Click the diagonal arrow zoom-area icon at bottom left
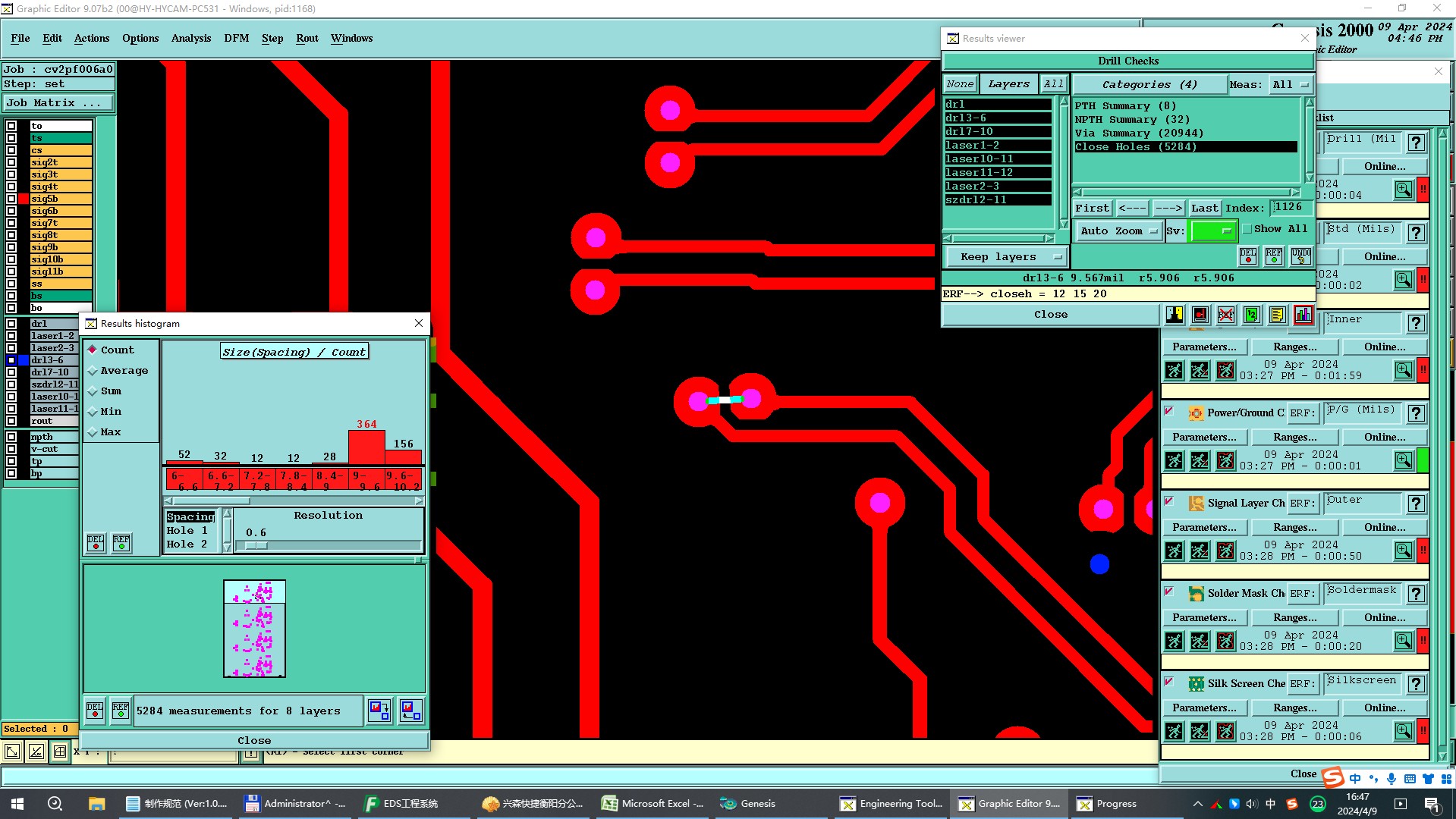Viewport: 1456px width, 819px height. pyautogui.click(x=12, y=752)
